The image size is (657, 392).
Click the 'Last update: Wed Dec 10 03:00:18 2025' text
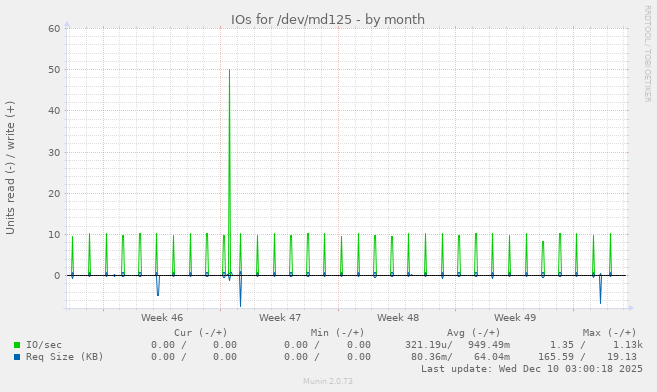pos(532,369)
